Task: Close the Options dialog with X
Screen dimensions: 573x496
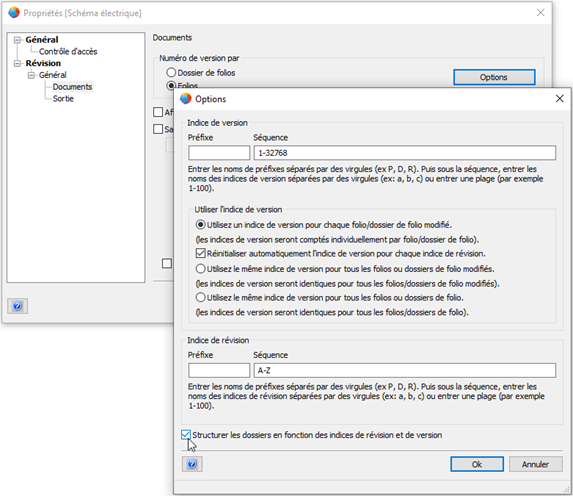Action: (559, 99)
